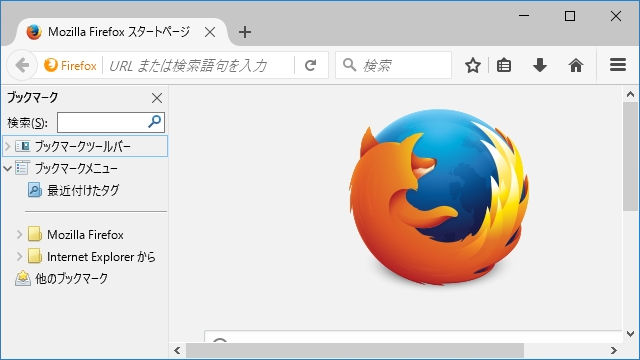Go back with the back arrow button
The image size is (640, 360).
click(x=22, y=65)
